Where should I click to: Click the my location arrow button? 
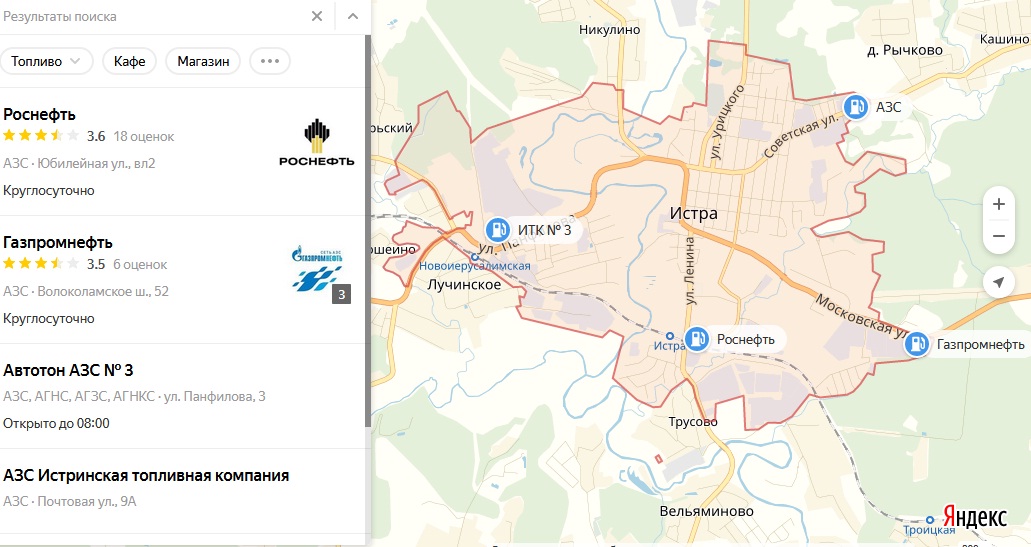[998, 282]
